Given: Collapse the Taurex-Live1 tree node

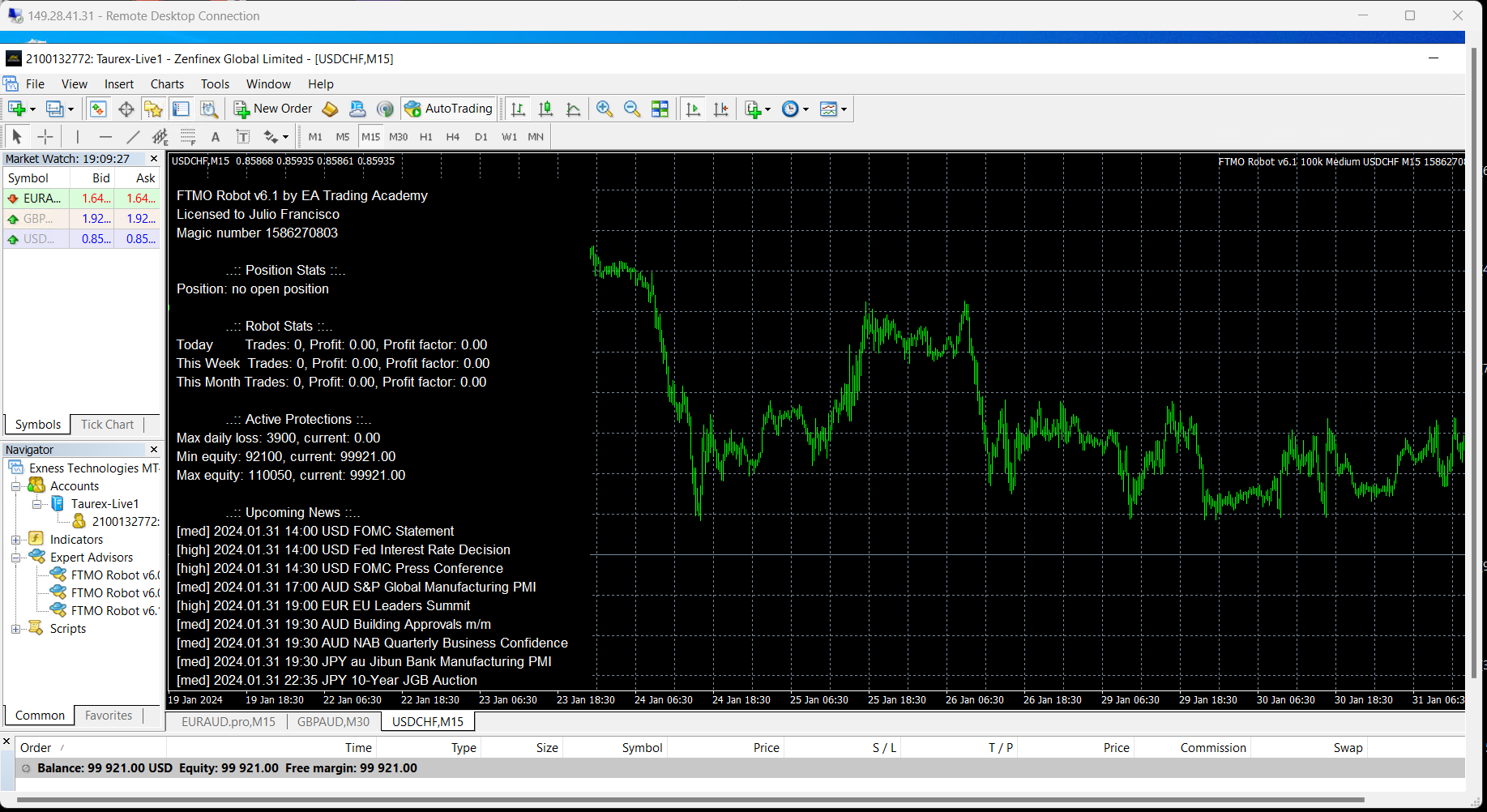Looking at the screenshot, I should pyautogui.click(x=36, y=504).
